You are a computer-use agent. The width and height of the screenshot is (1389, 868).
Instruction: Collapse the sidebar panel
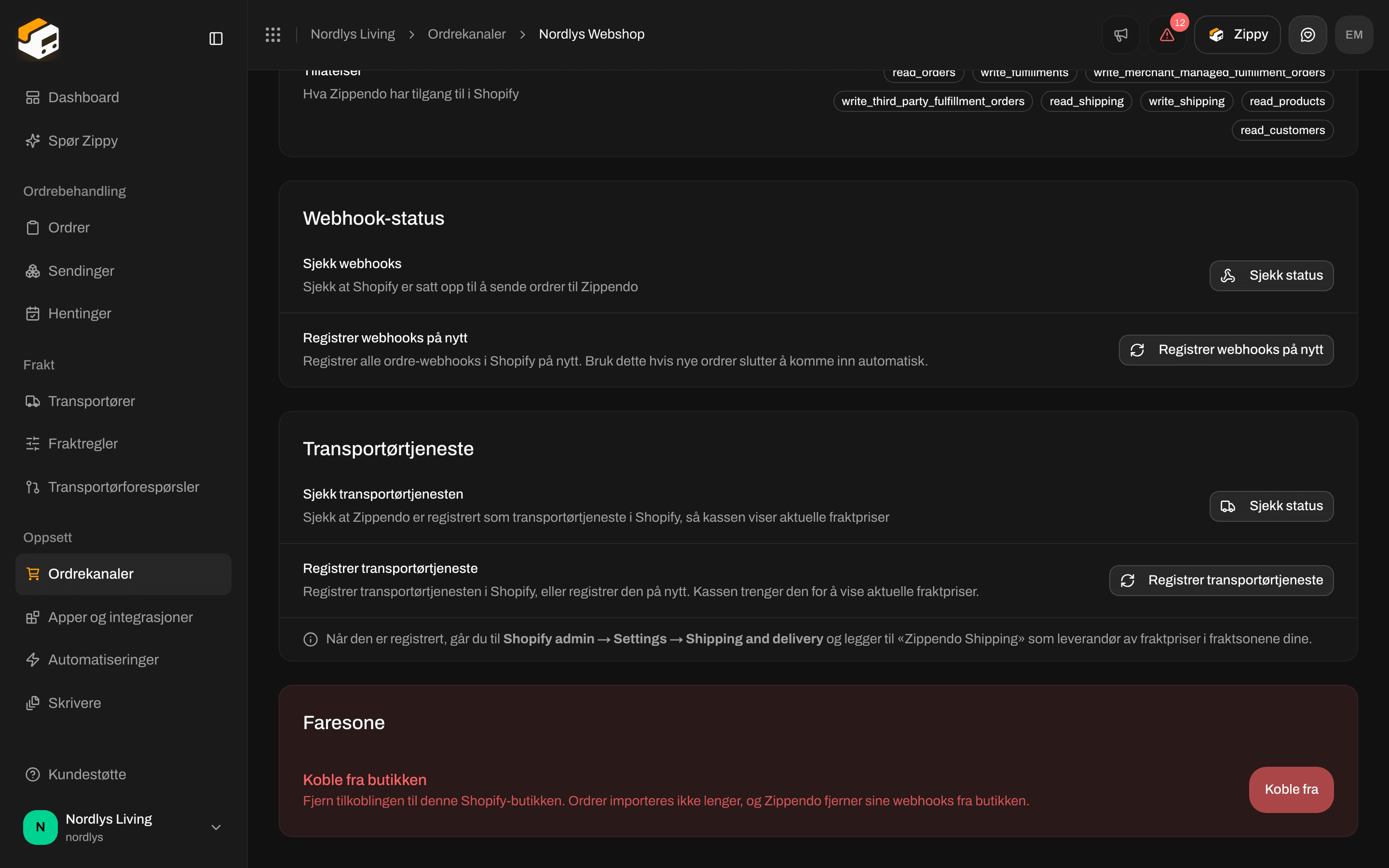click(216, 39)
